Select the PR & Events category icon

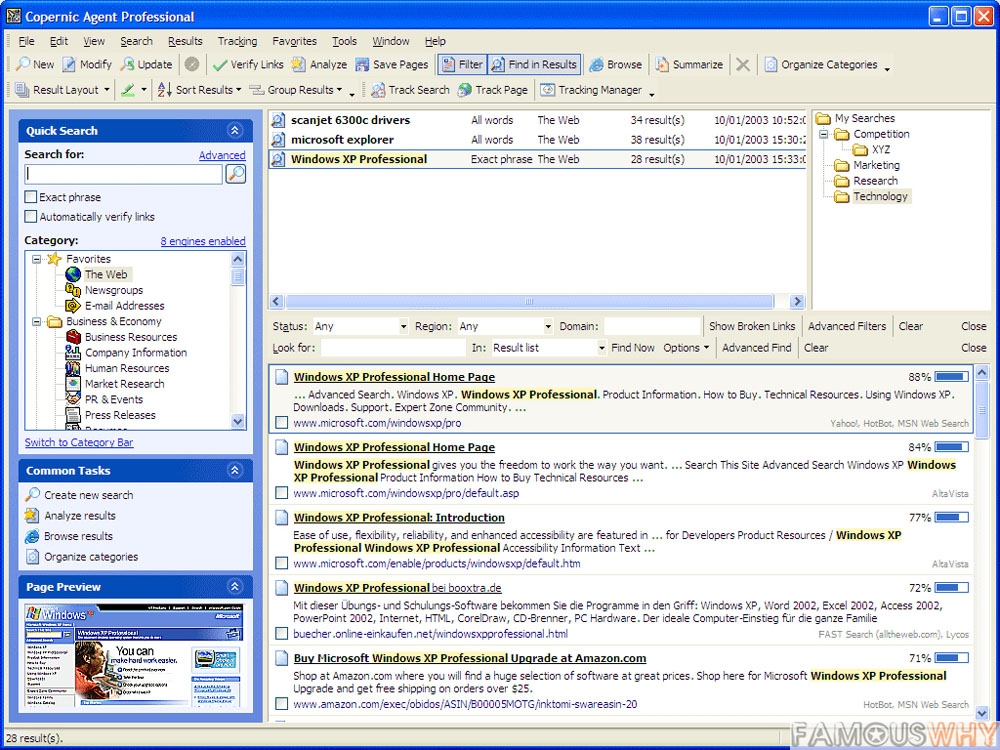[73, 399]
